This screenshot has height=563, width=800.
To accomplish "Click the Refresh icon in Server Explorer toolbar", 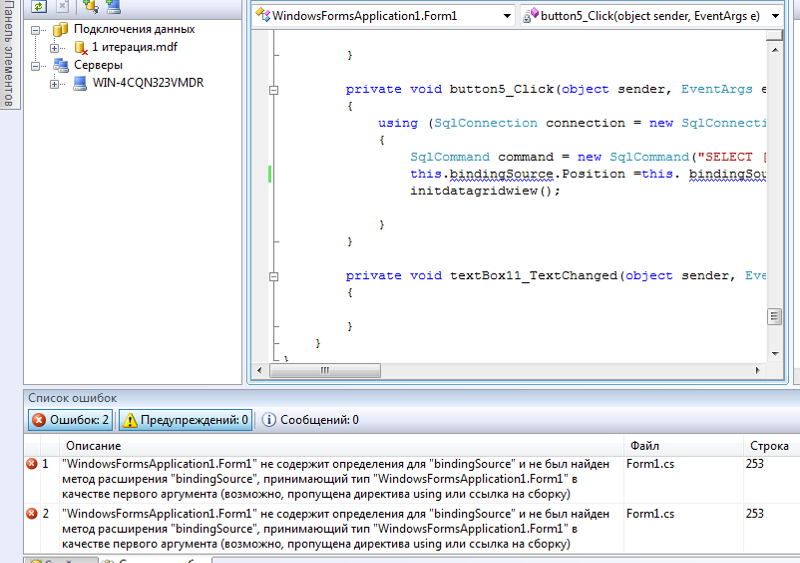I will (x=38, y=6).
